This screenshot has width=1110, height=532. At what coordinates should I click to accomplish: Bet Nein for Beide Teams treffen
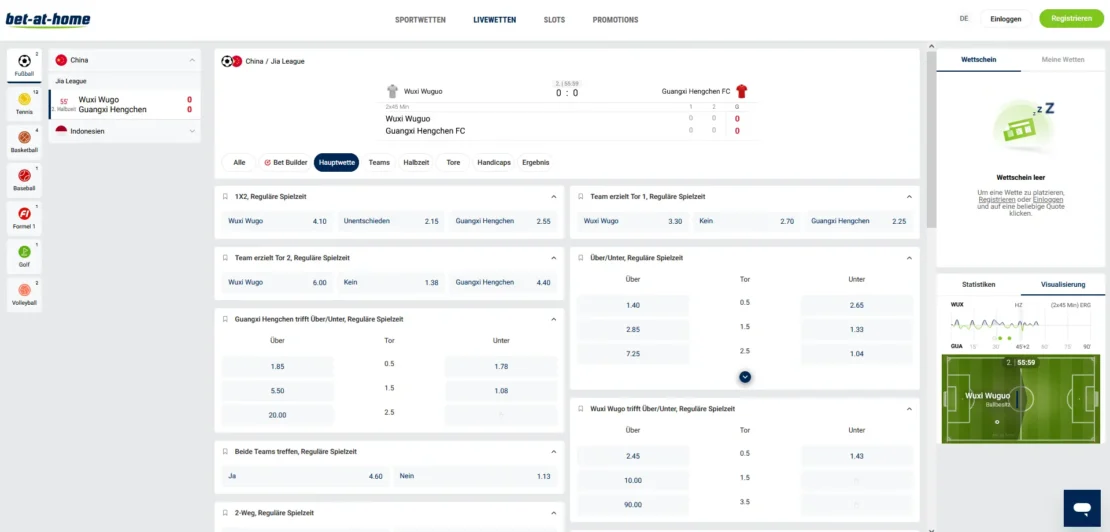pos(474,476)
